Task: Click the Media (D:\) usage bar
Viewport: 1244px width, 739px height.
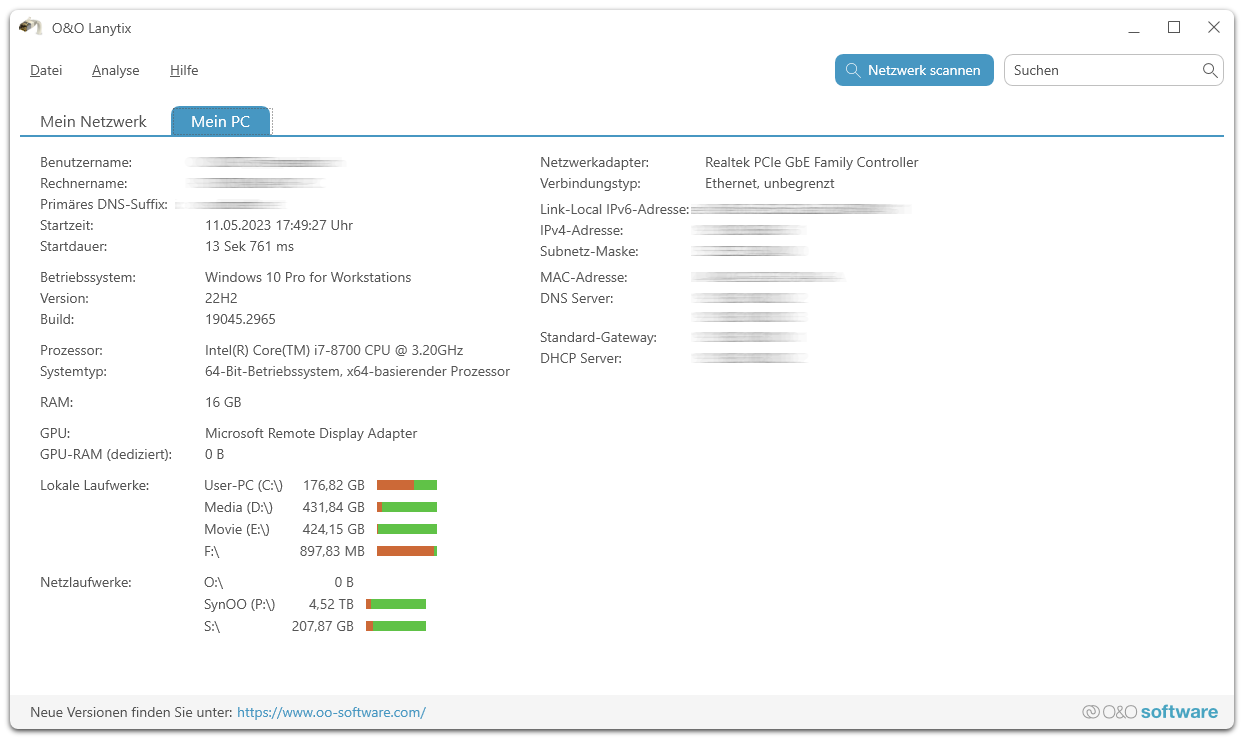Action: [x=407, y=507]
